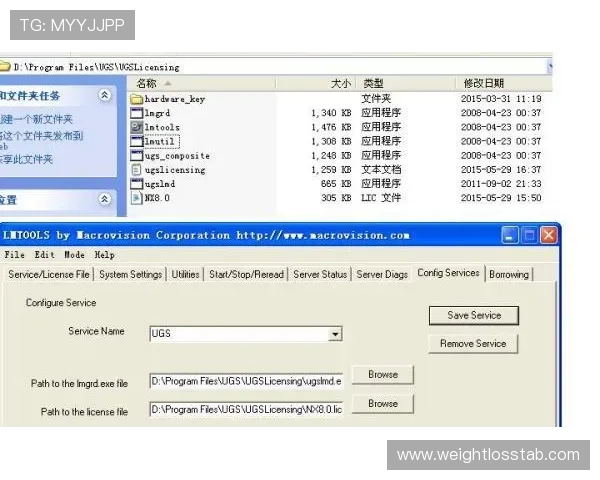Select the NX8.0 LIC file icon
This screenshot has width=600, height=480.
pos(137,198)
